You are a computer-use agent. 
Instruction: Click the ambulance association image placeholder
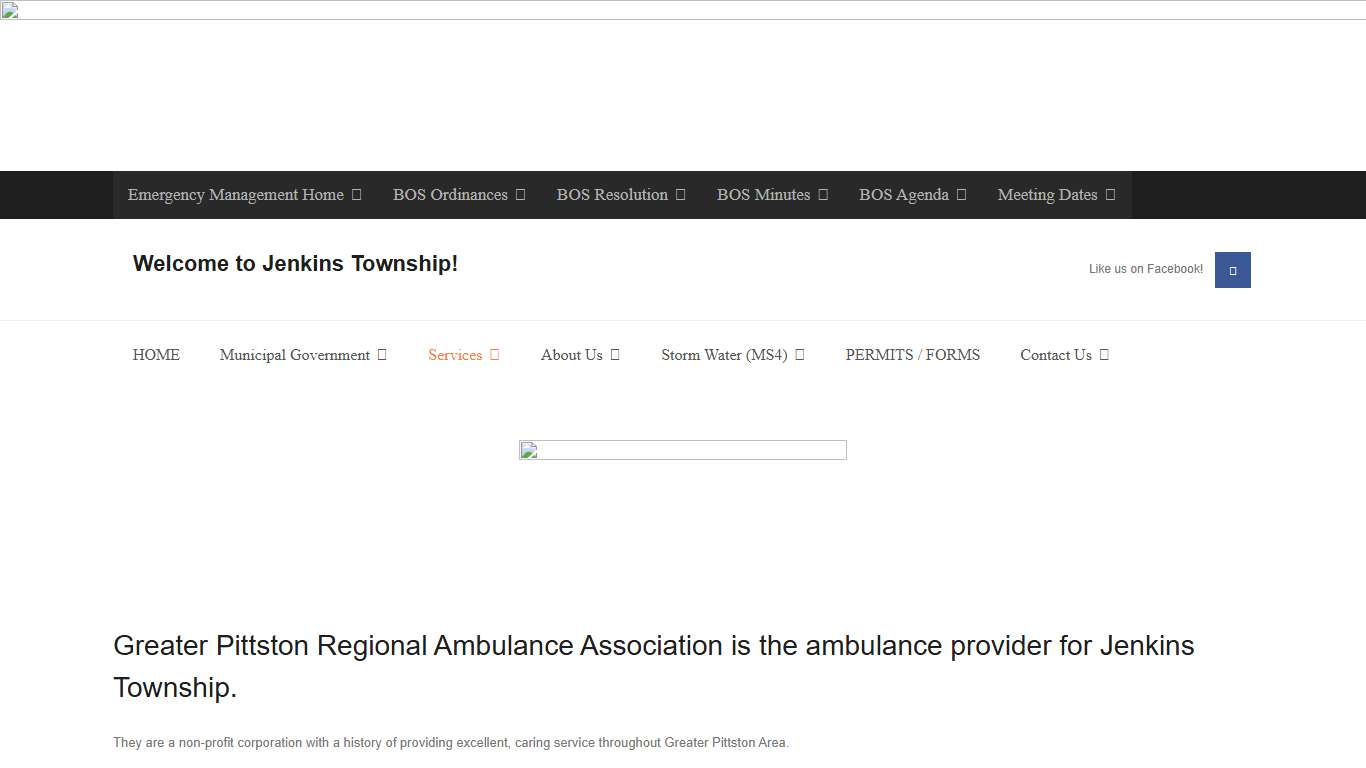[x=682, y=450]
